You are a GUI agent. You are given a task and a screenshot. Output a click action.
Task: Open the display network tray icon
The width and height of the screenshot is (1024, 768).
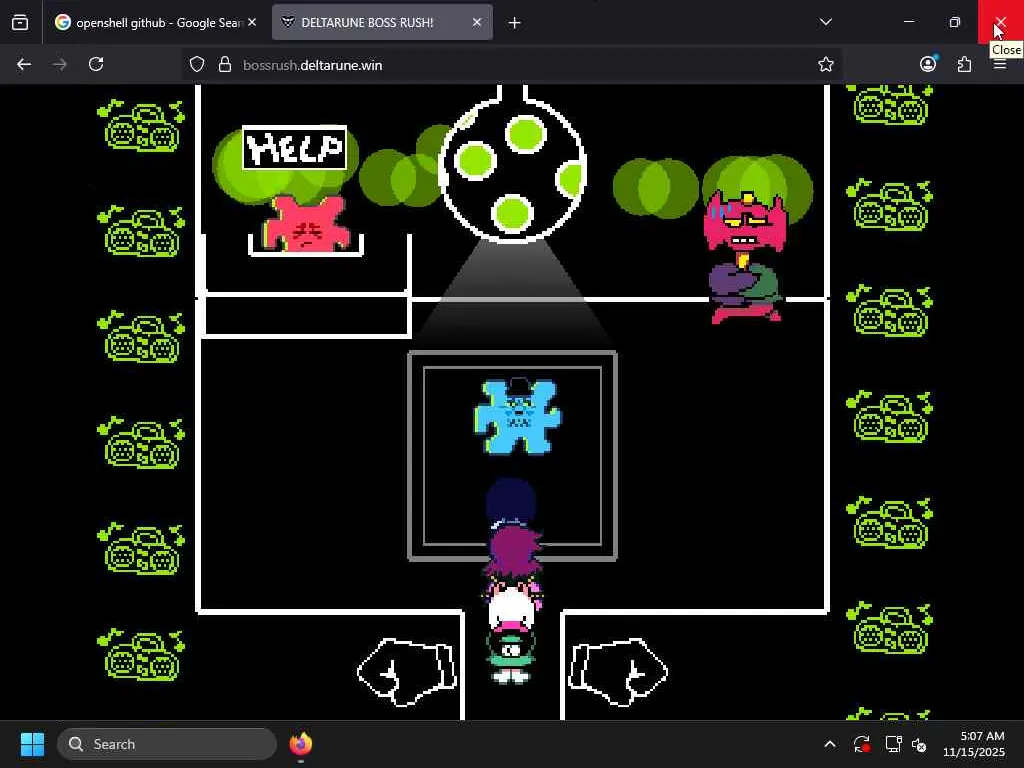point(893,744)
